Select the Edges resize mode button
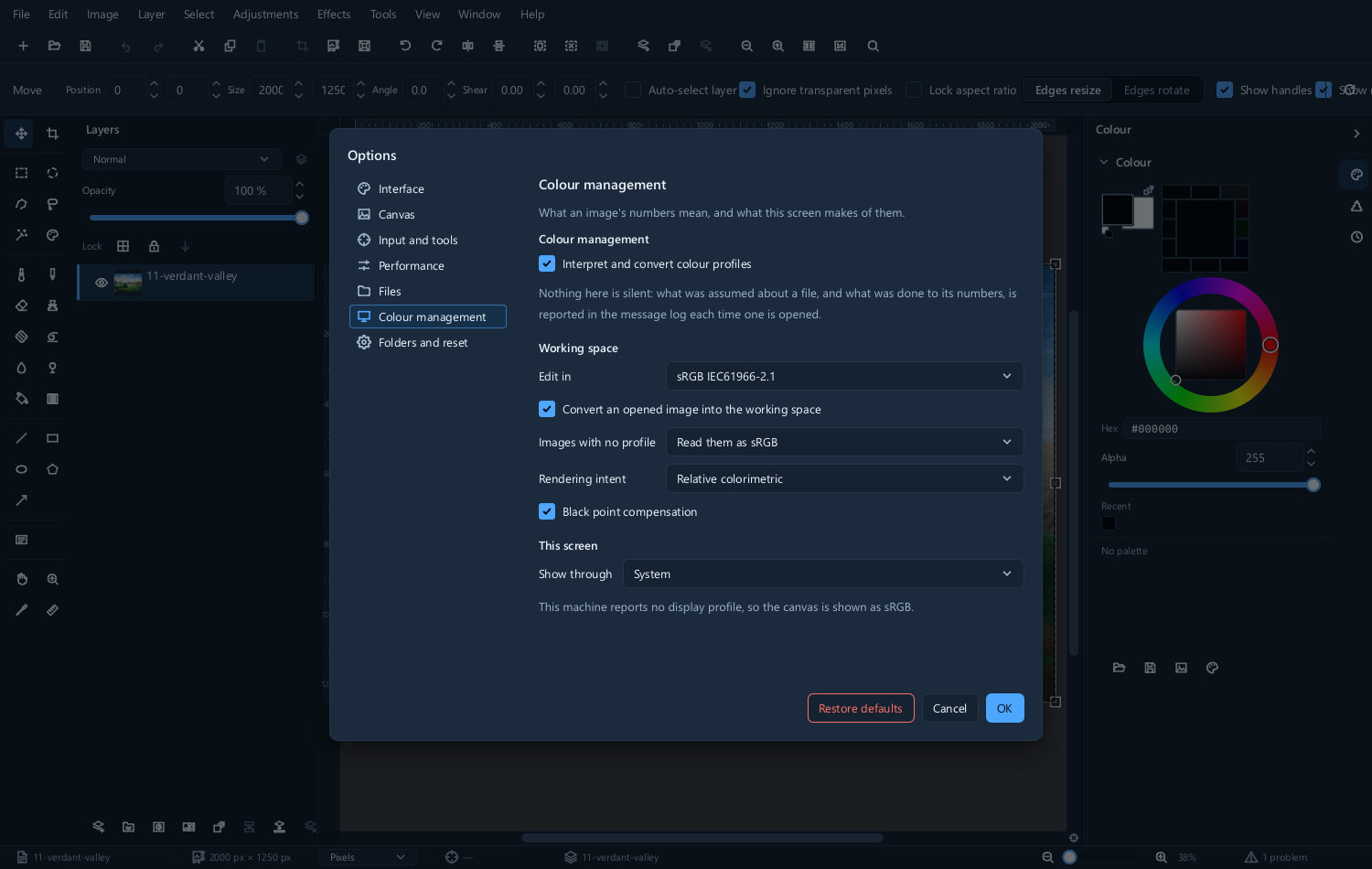The image size is (1372, 869). [x=1067, y=90]
